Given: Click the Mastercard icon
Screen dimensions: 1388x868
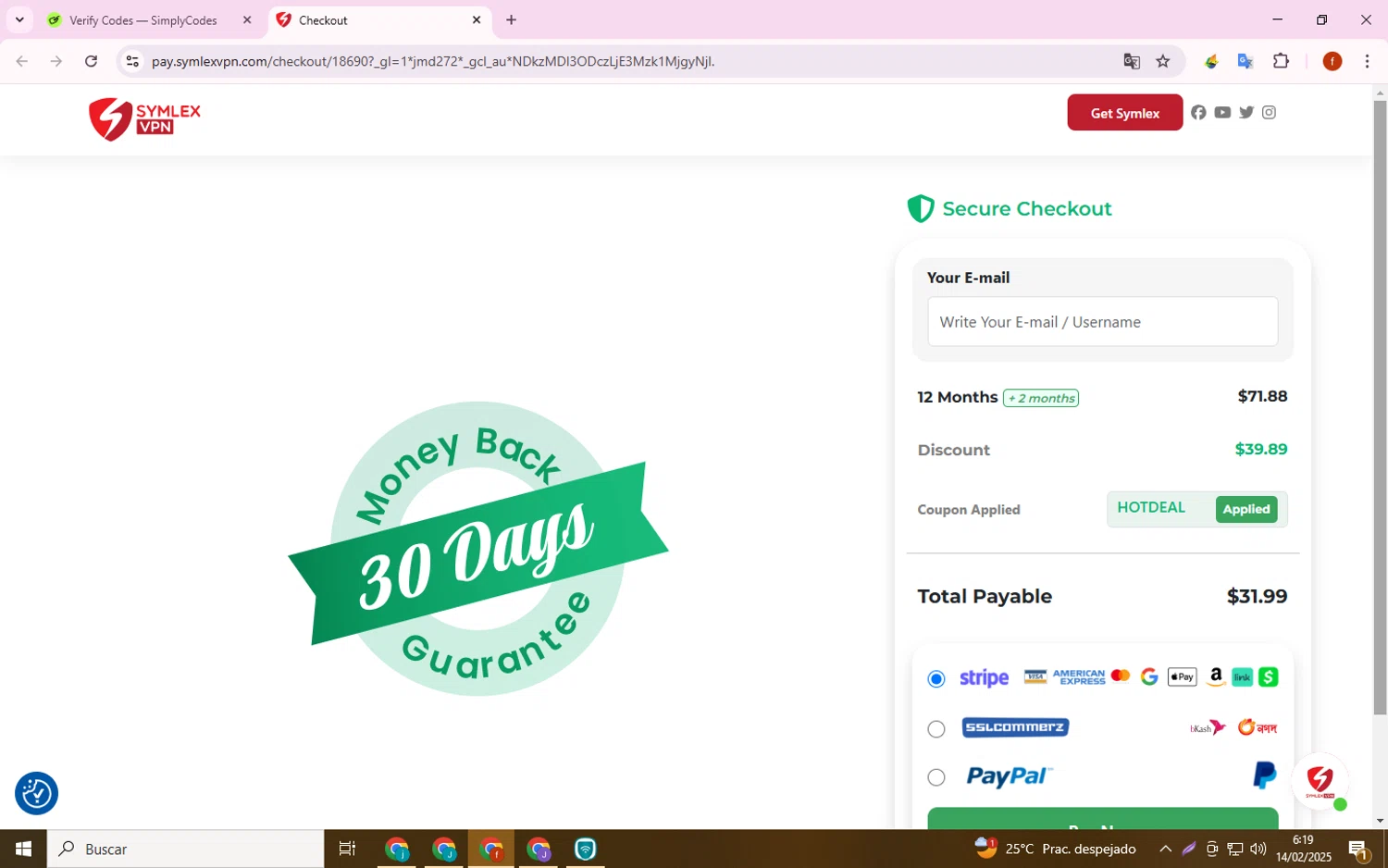Looking at the screenshot, I should point(1121,676).
